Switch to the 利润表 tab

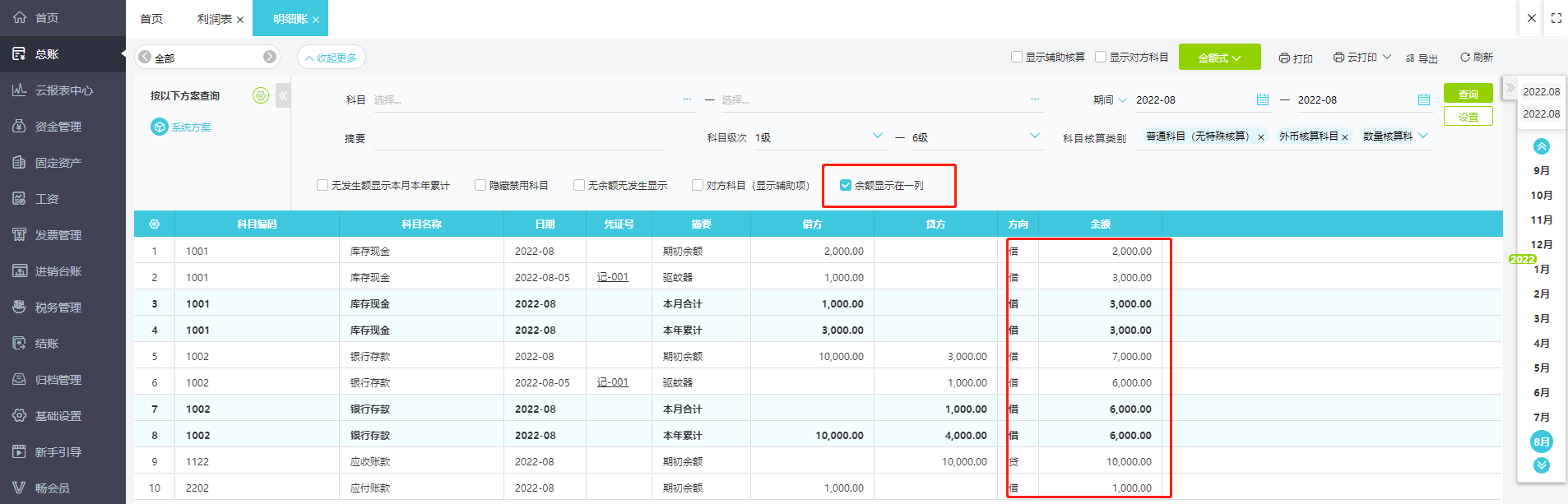tap(214, 19)
